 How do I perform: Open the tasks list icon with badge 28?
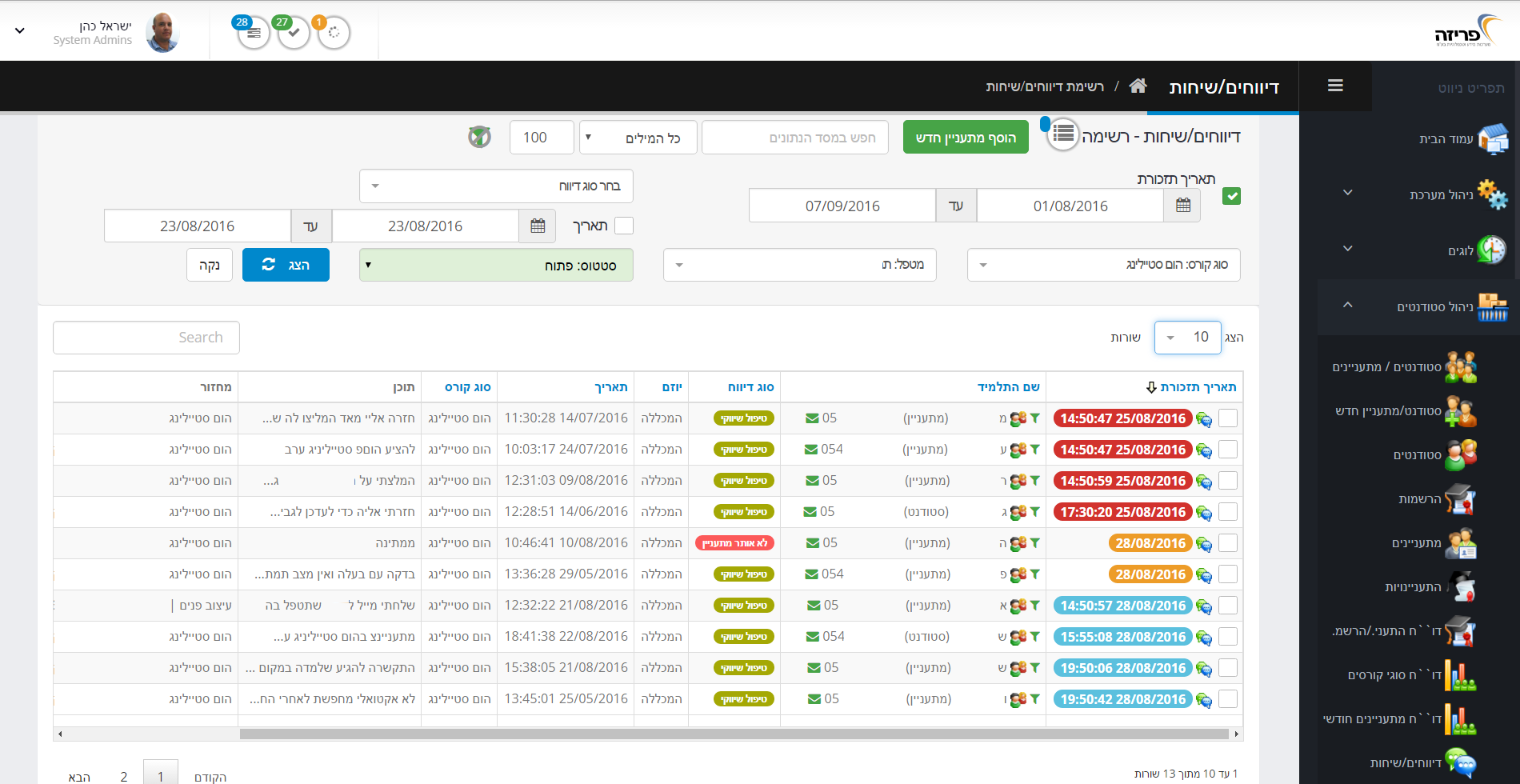tap(254, 34)
